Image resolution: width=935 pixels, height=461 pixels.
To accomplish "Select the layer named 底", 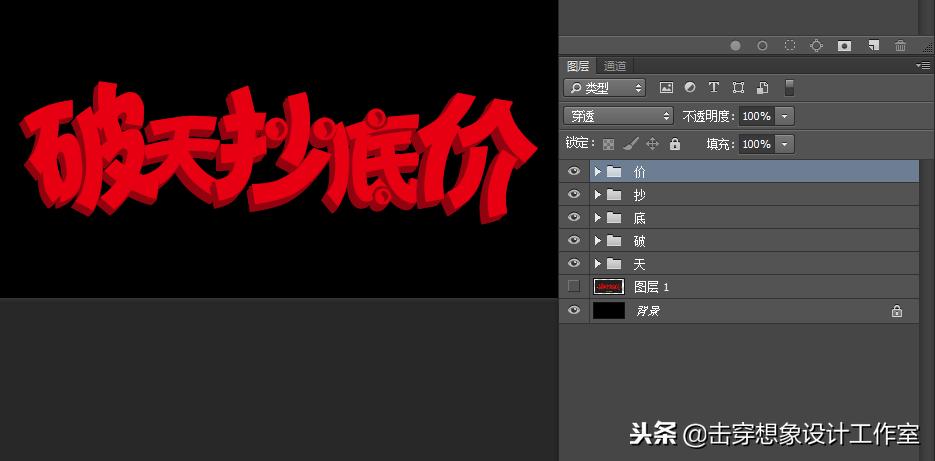I will coord(639,218).
